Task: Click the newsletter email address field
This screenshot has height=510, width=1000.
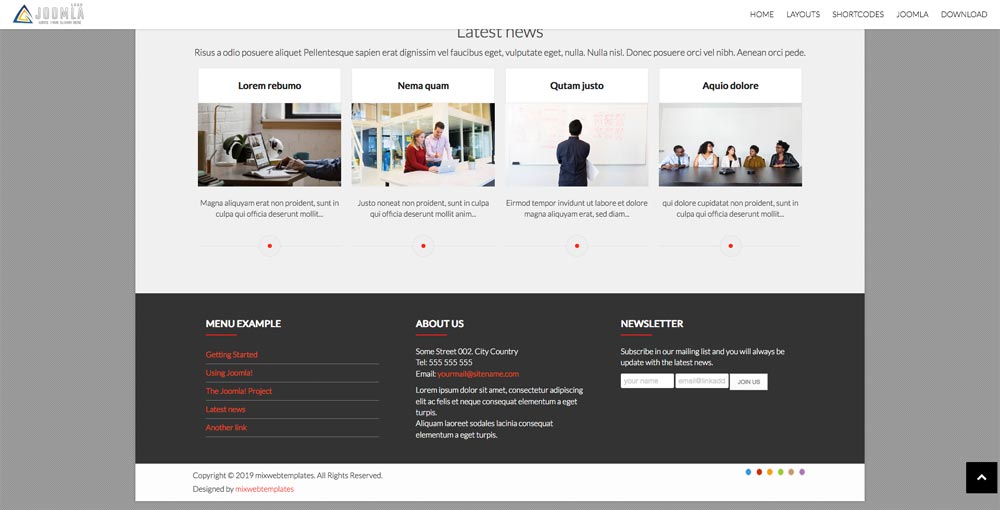Action: [x=702, y=381]
